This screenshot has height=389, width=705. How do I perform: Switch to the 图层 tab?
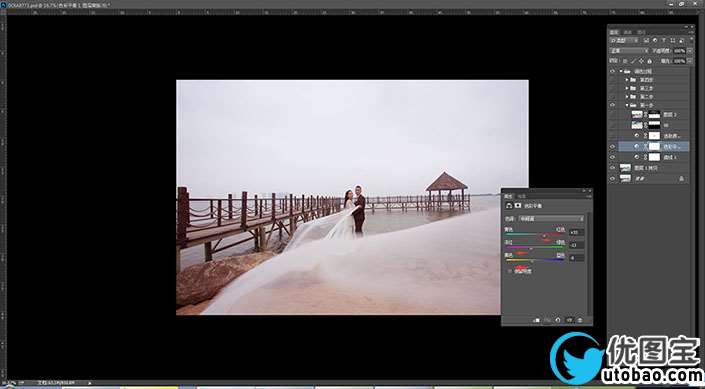pyautogui.click(x=615, y=32)
